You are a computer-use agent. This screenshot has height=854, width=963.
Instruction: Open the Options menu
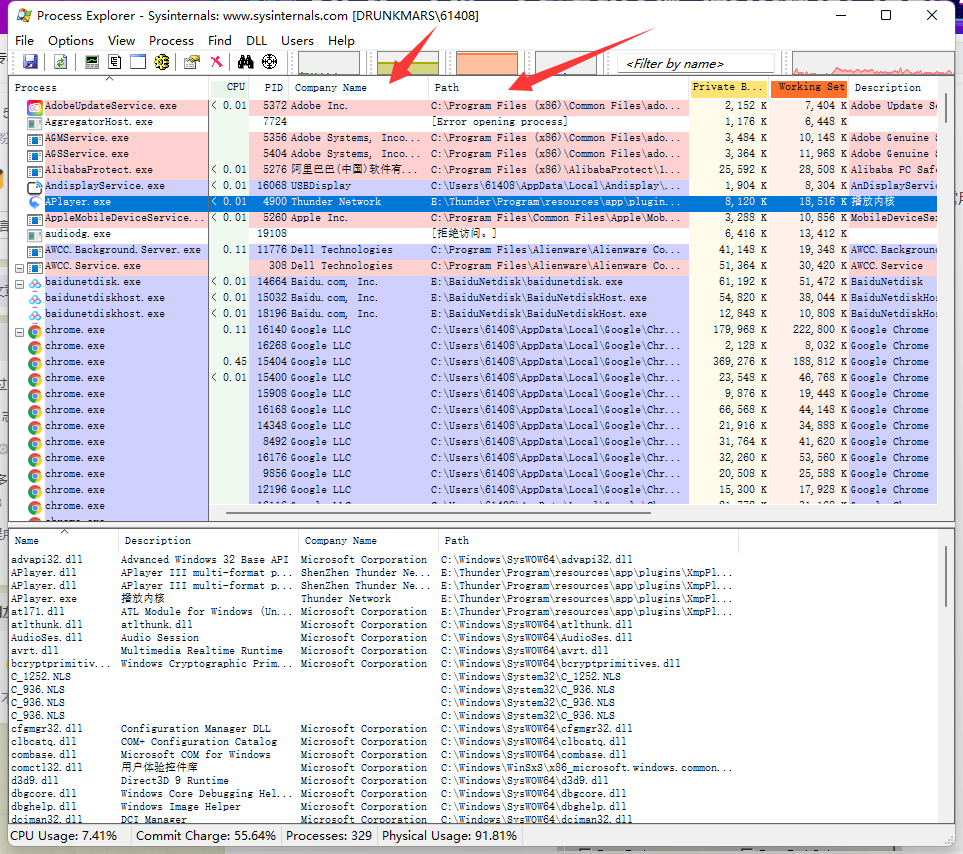coord(70,40)
